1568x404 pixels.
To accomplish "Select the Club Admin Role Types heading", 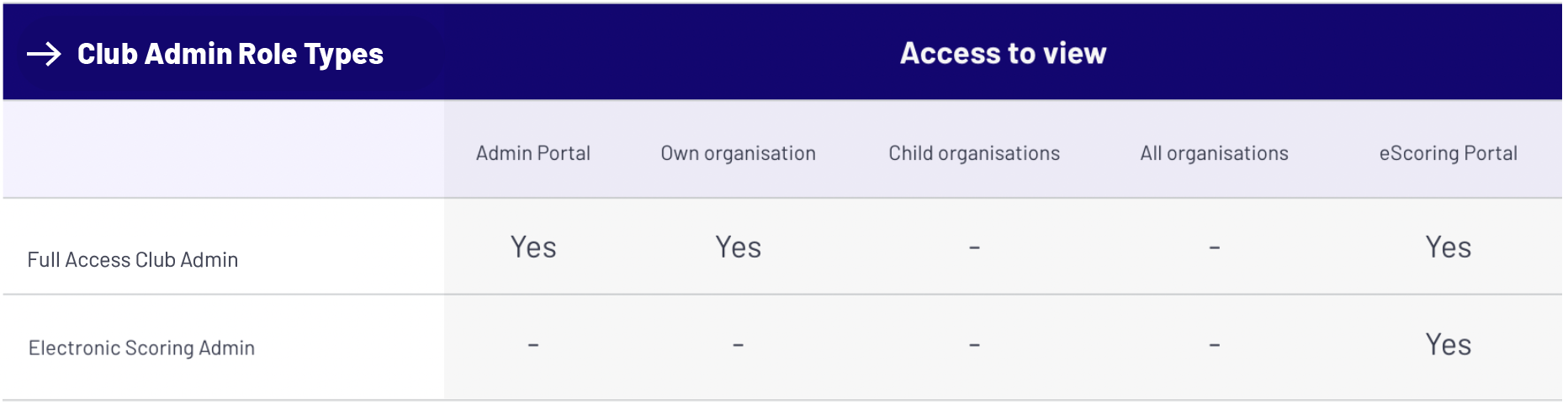I will pos(230,55).
